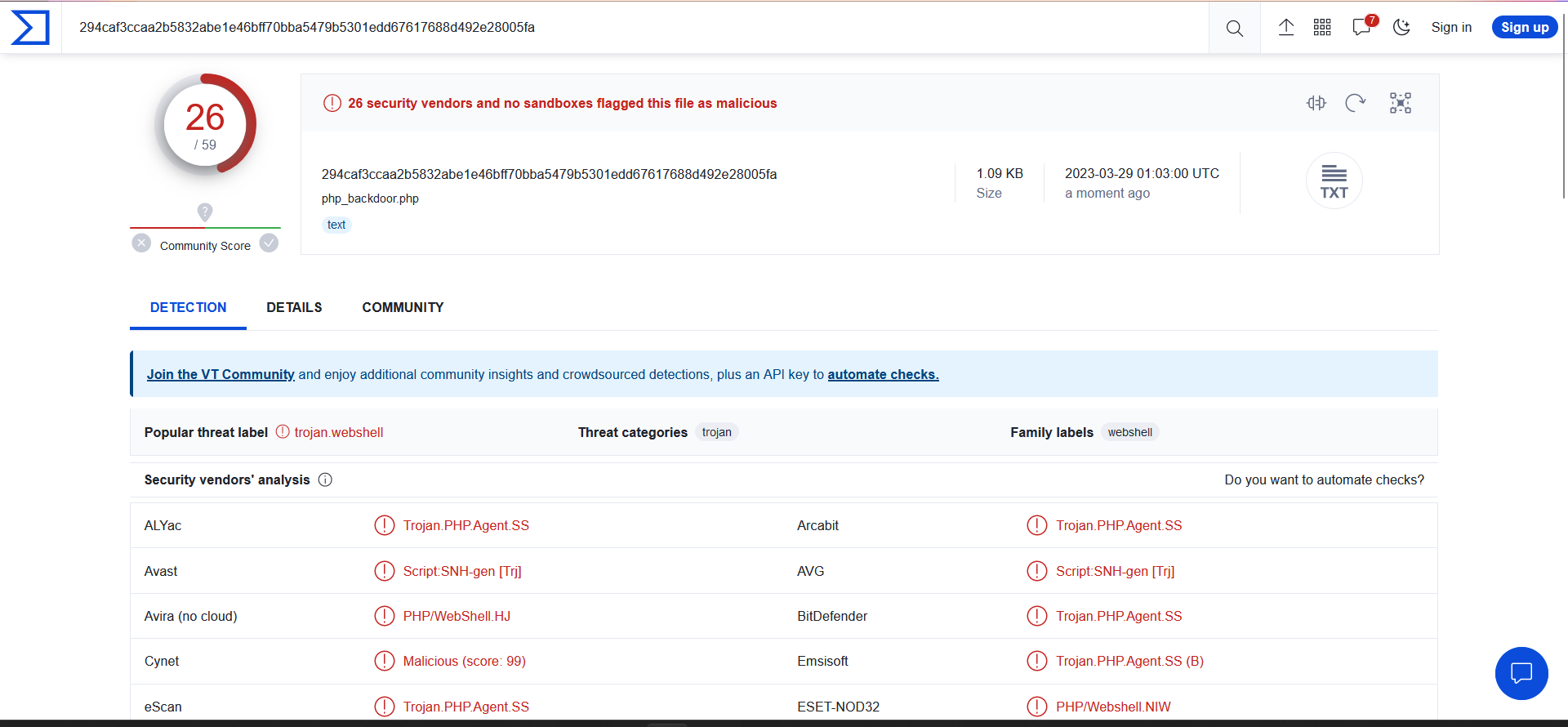The image size is (1568, 727).
Task: Click the Avira detection warning icon
Action: click(x=384, y=616)
